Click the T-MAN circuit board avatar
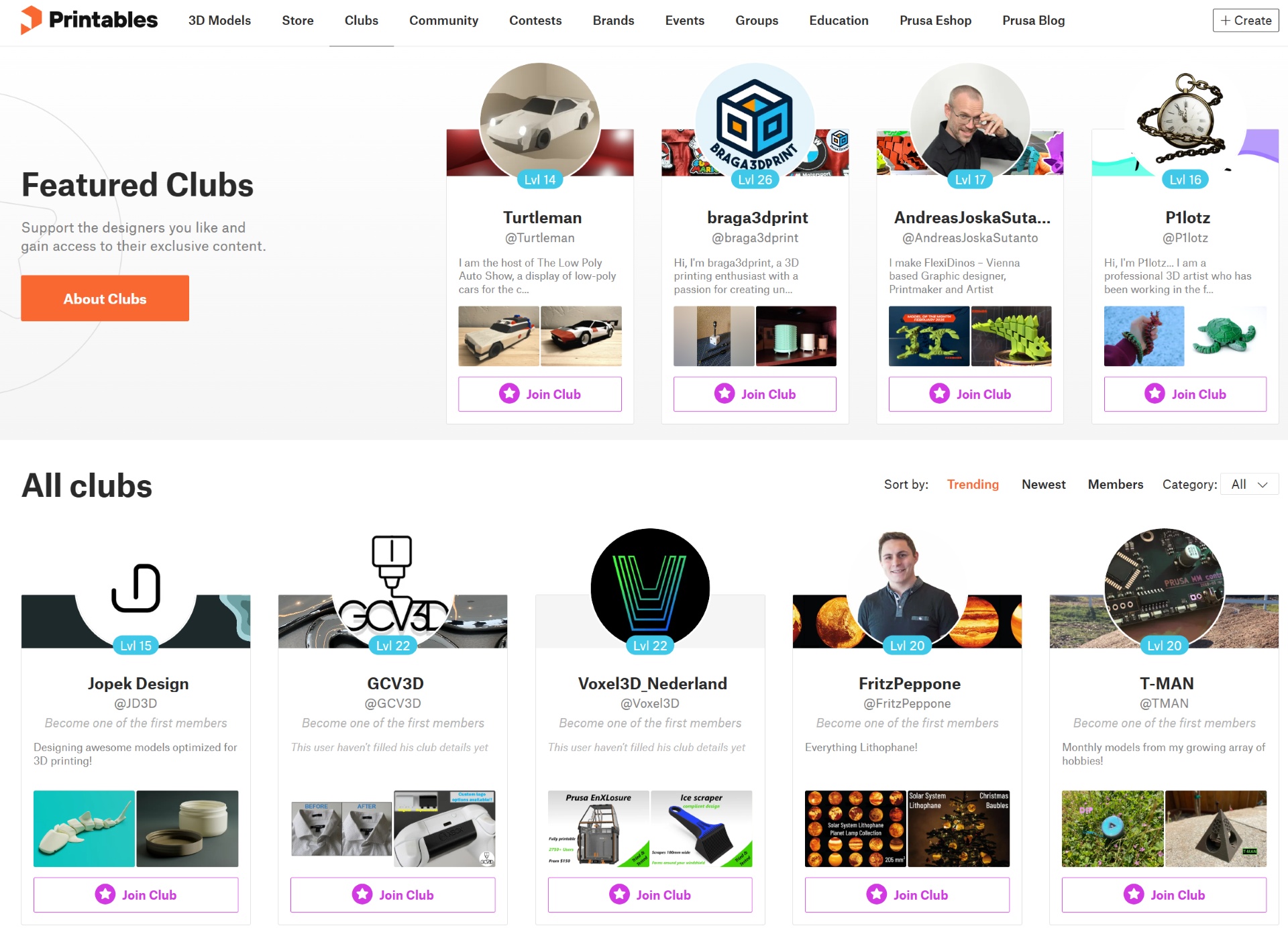The height and width of the screenshot is (936, 1288). pyautogui.click(x=1164, y=588)
